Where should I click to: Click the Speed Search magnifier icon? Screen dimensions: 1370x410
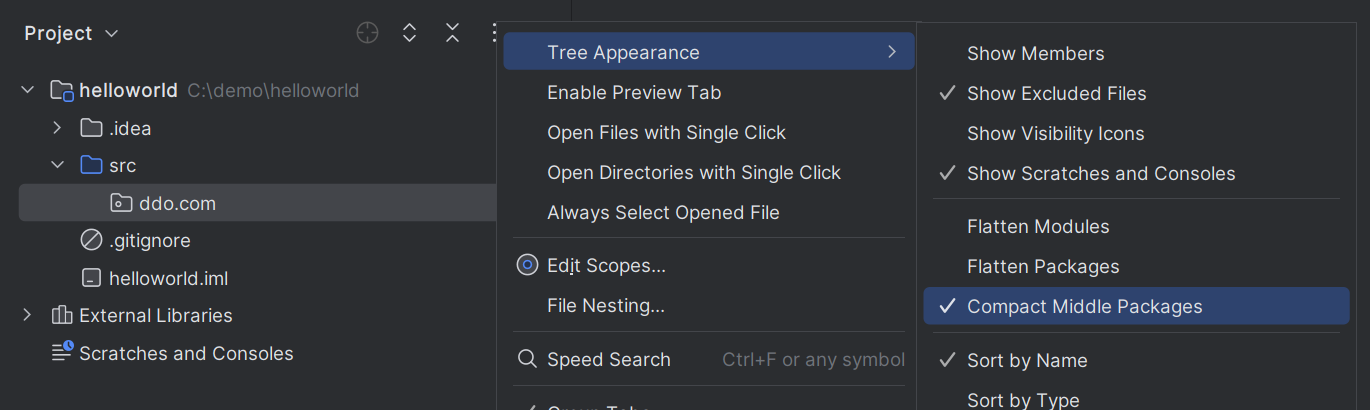[x=527, y=359]
